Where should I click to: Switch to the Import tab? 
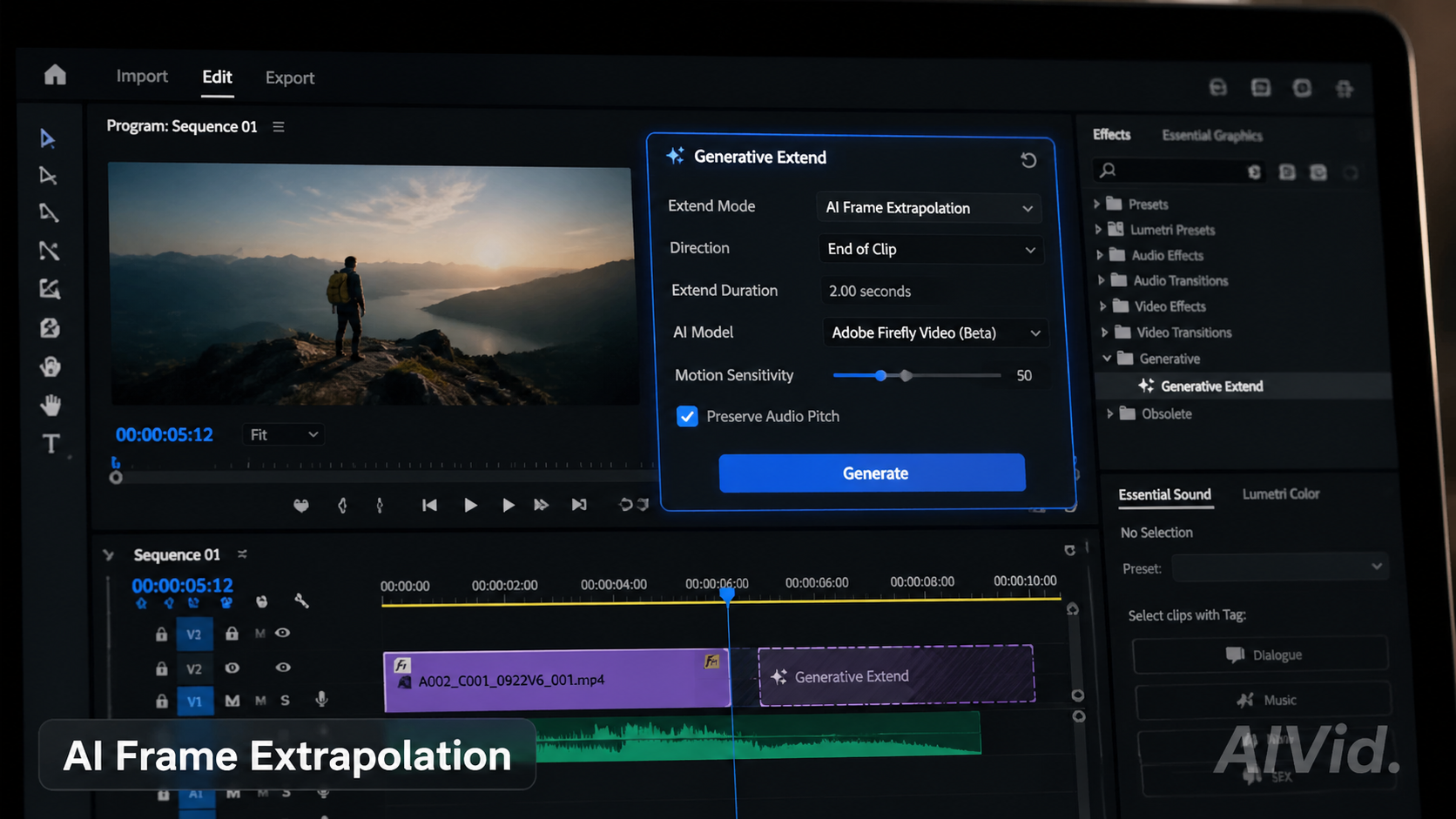point(142,77)
